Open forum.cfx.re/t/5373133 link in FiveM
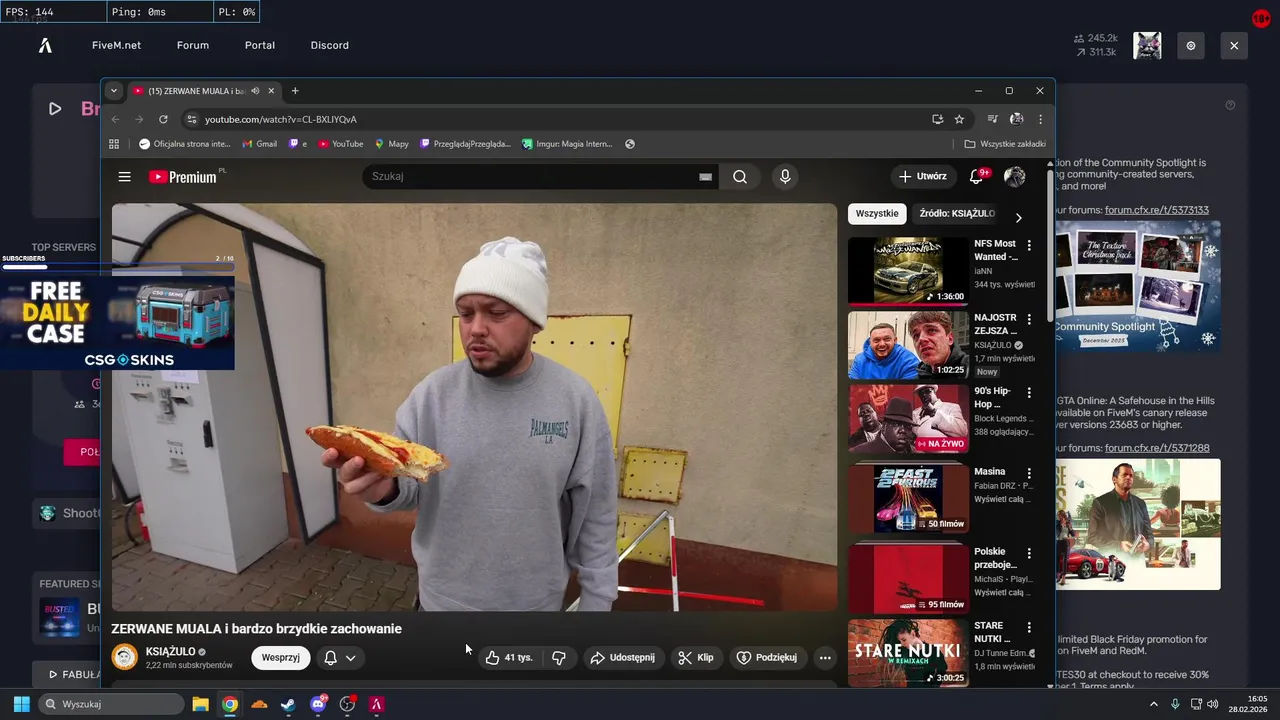The image size is (1280, 720). [x=1157, y=210]
